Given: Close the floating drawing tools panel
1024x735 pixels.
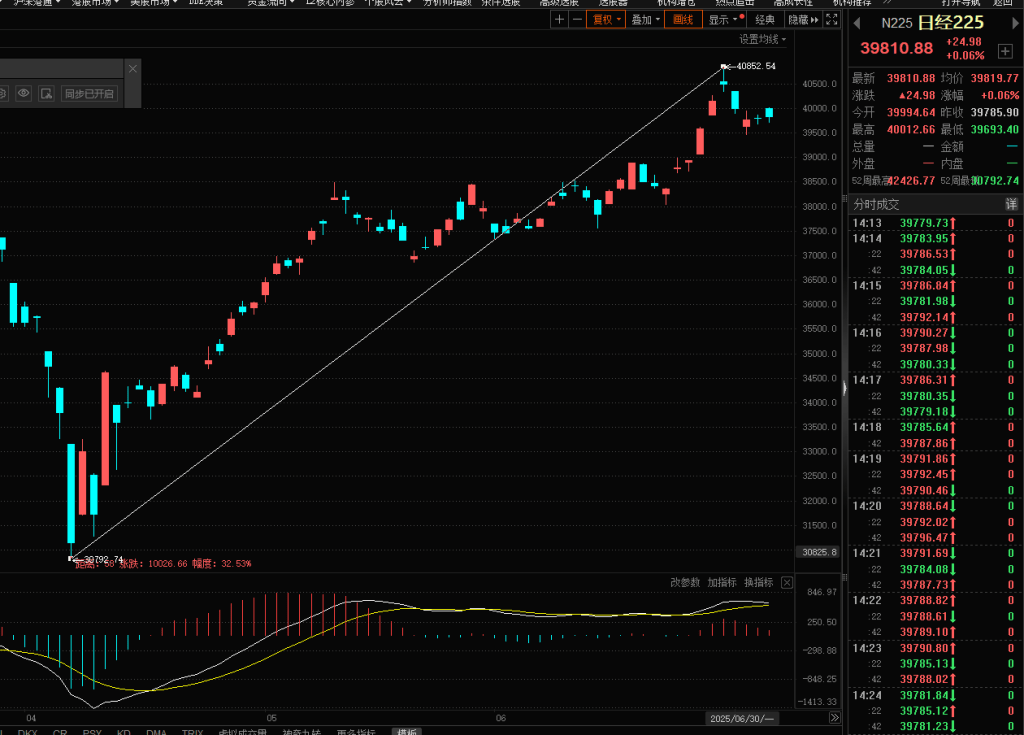Looking at the screenshot, I should point(133,68).
